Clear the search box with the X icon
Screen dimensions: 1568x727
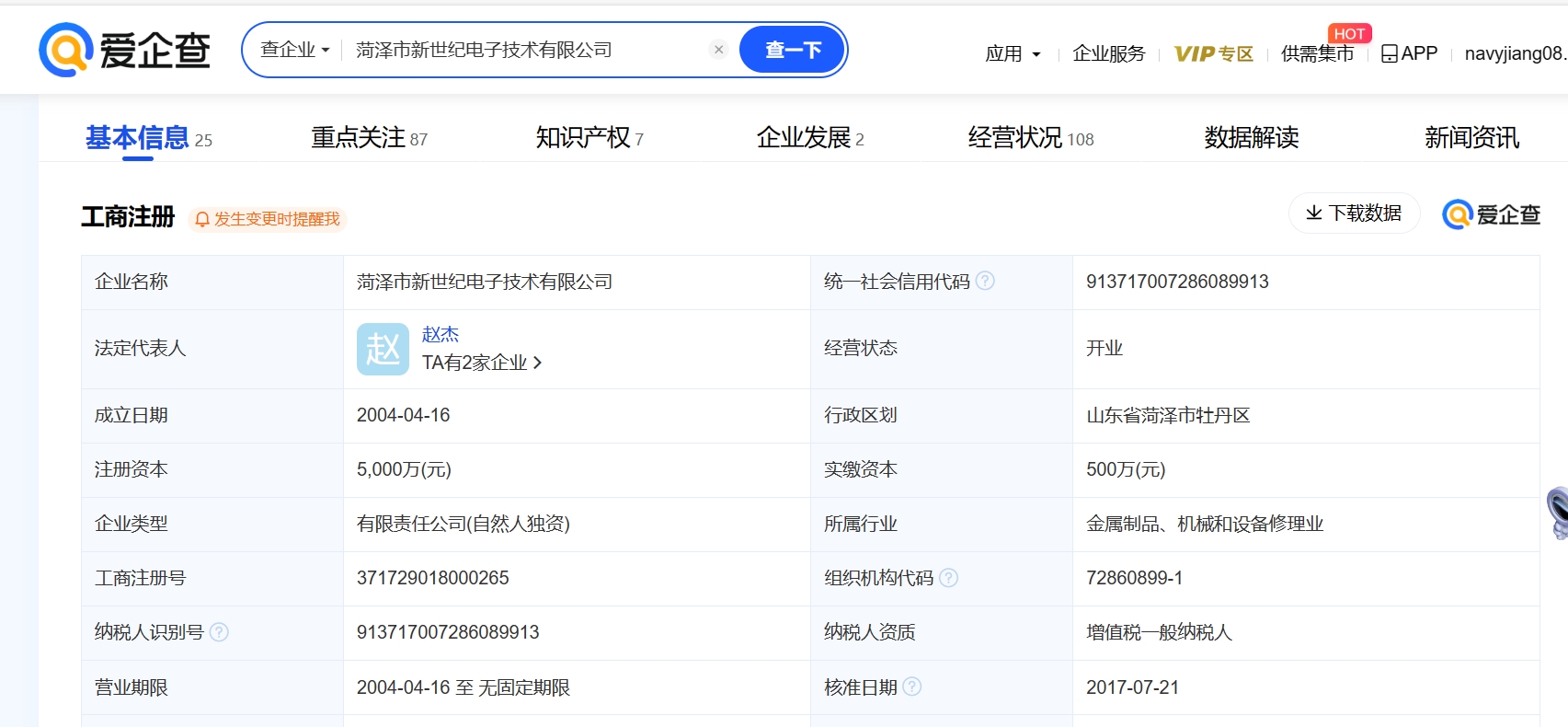tap(719, 50)
